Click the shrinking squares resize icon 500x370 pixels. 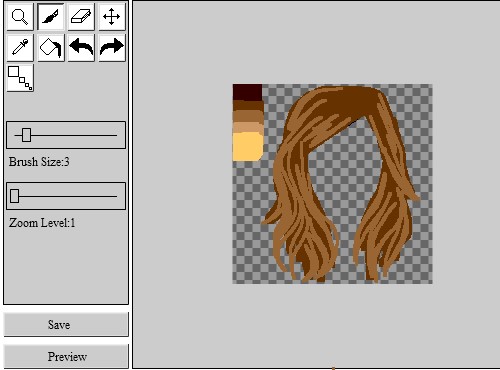[x=20, y=78]
